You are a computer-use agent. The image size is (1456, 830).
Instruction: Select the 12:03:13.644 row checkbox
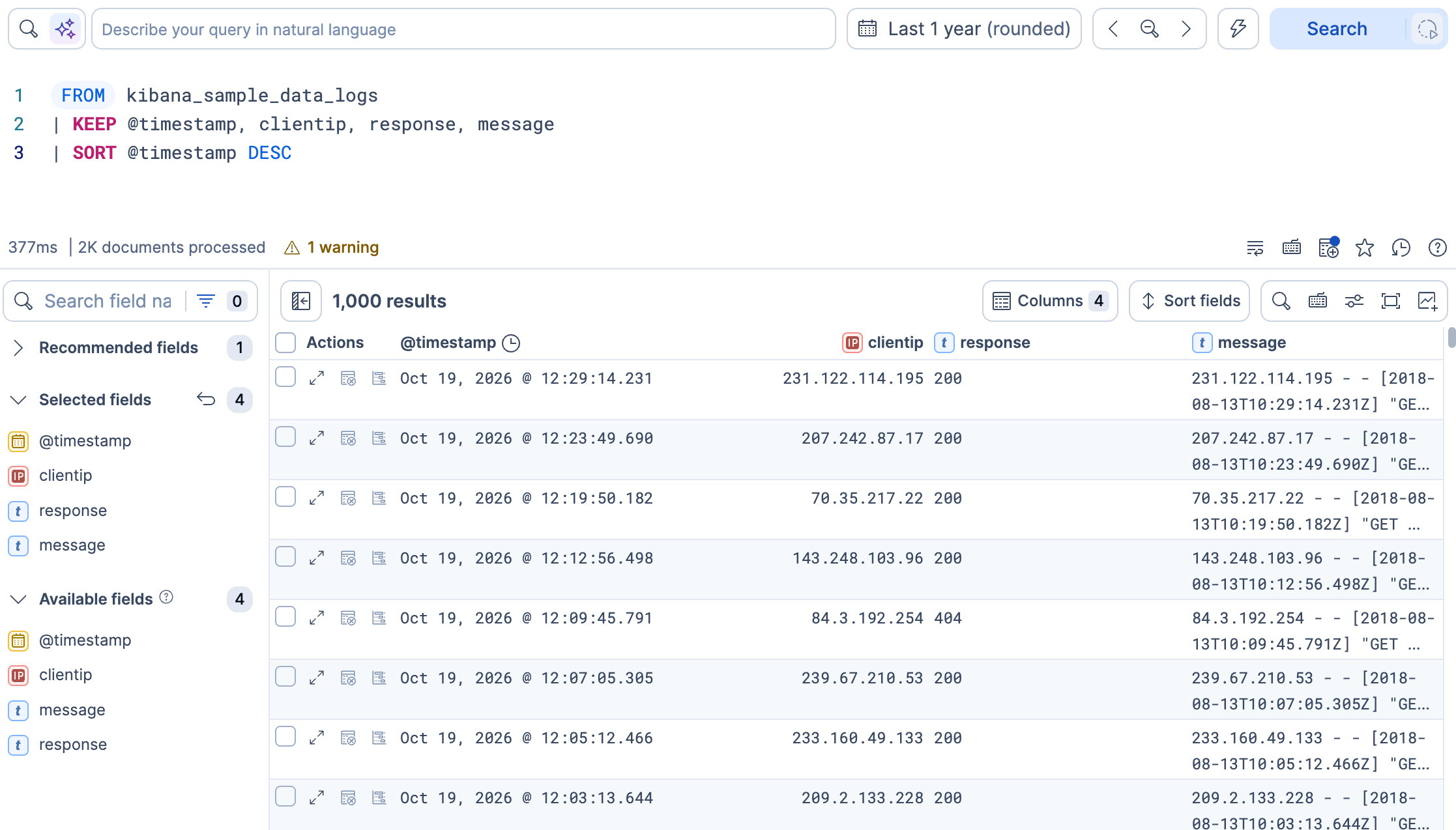pos(285,797)
